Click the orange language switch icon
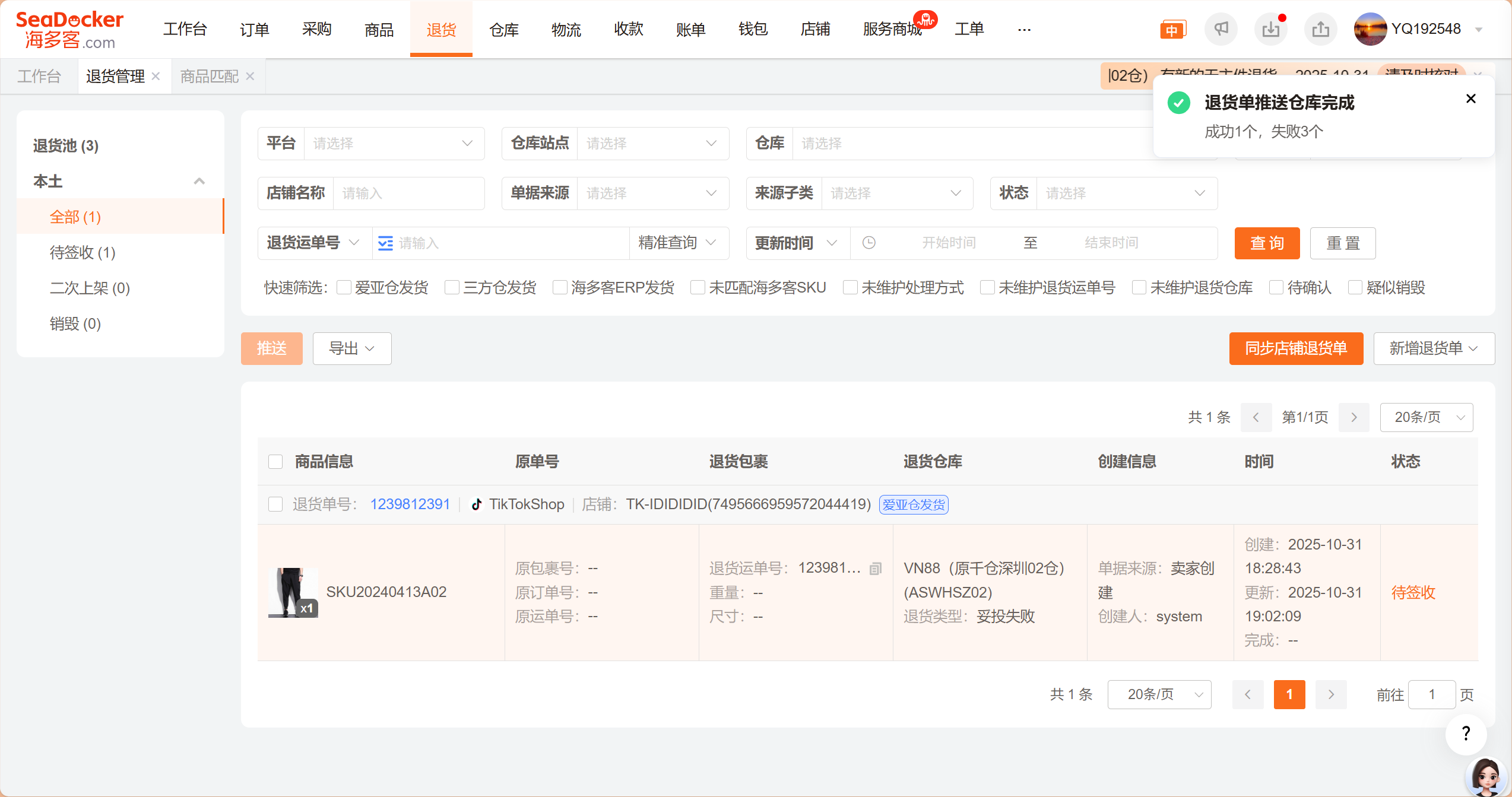This screenshot has width=1512, height=797. tap(1172, 30)
